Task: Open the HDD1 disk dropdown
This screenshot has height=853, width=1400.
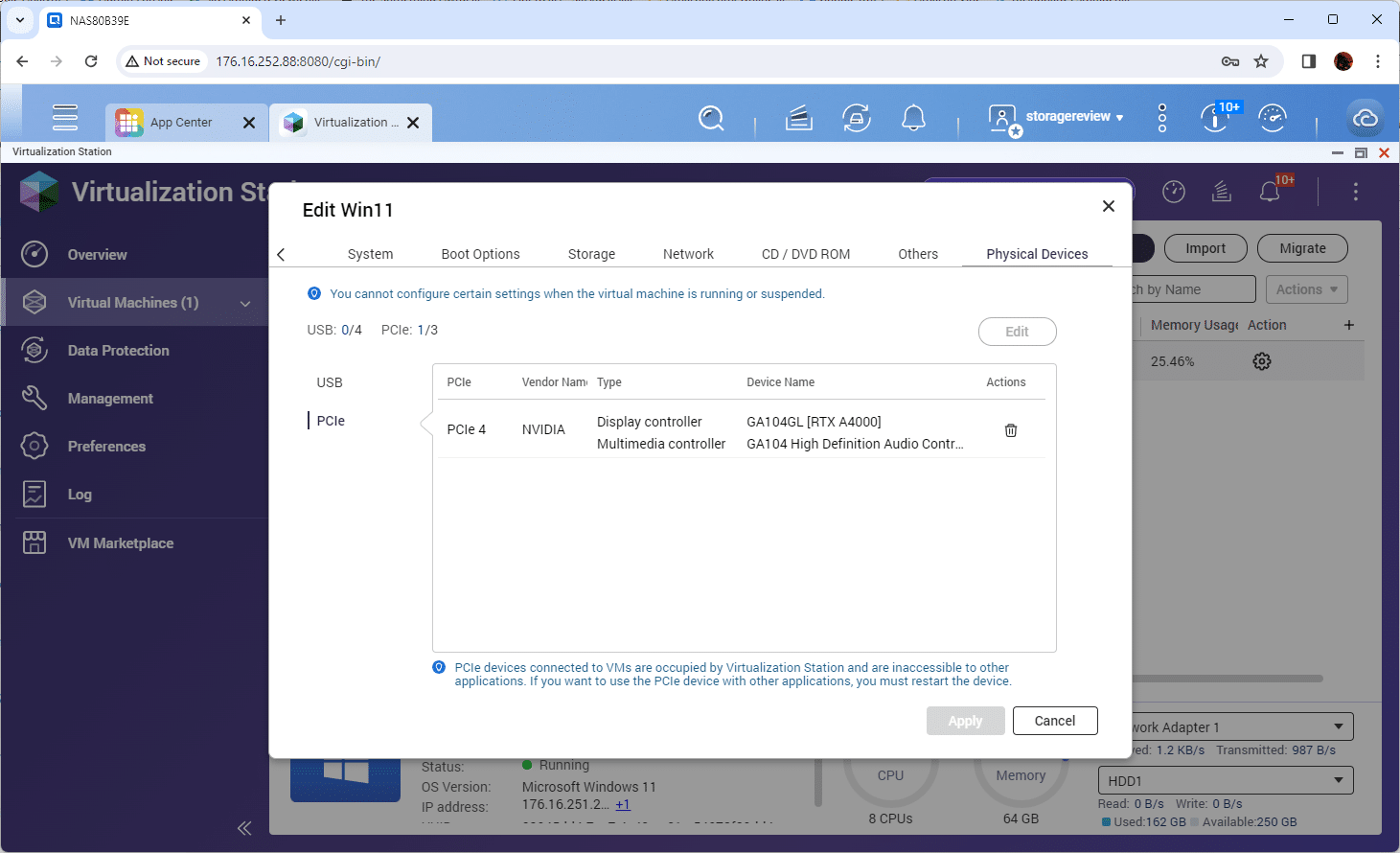Action: coord(1226,781)
